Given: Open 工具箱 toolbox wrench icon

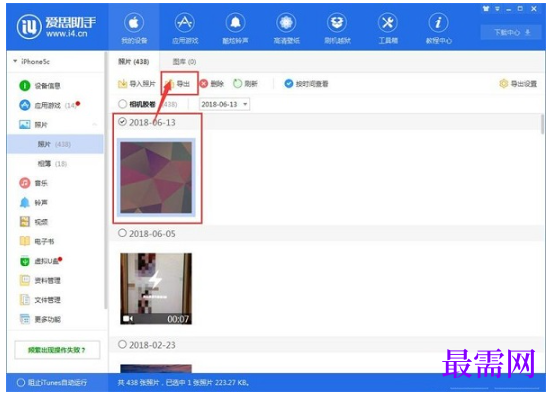Looking at the screenshot, I should tap(388, 23).
